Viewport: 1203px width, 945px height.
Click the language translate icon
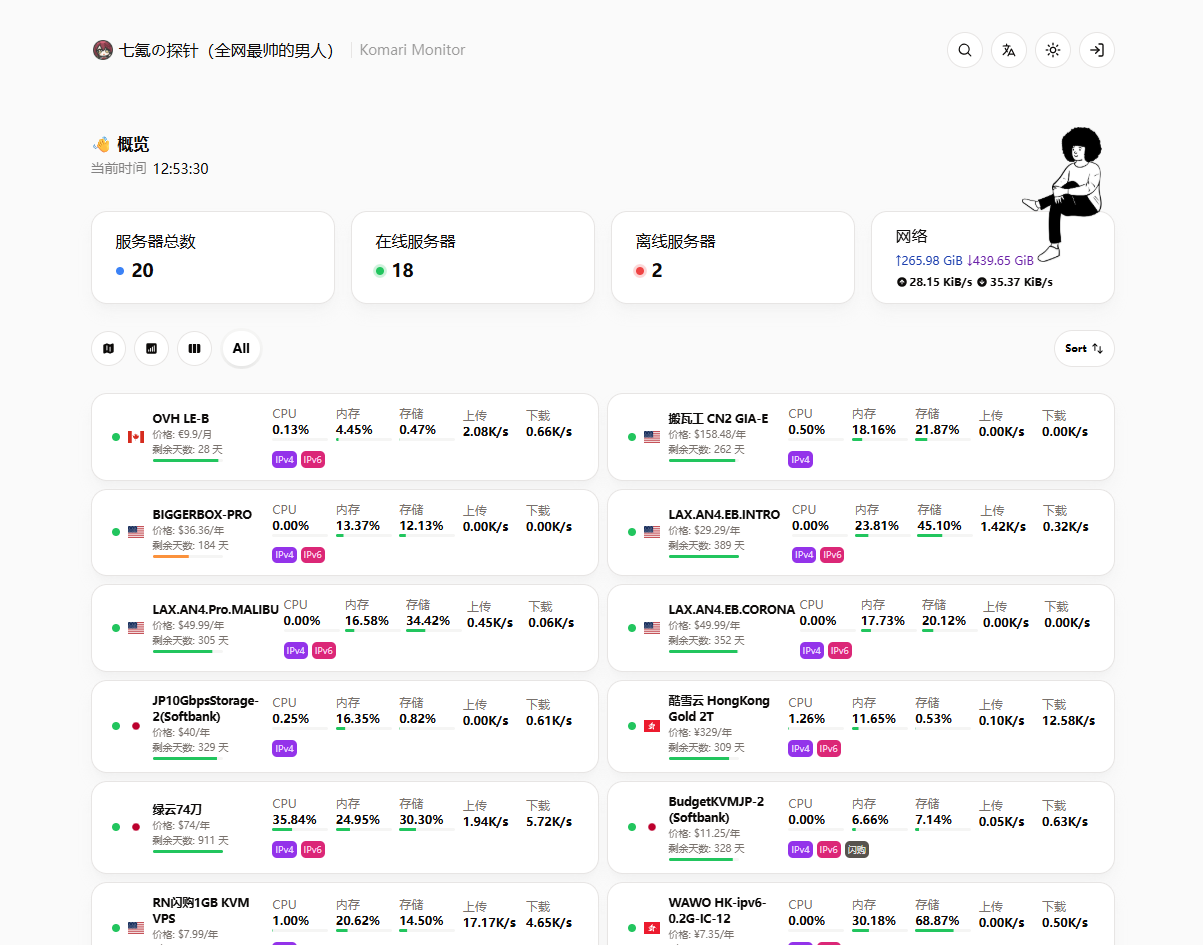click(1008, 50)
